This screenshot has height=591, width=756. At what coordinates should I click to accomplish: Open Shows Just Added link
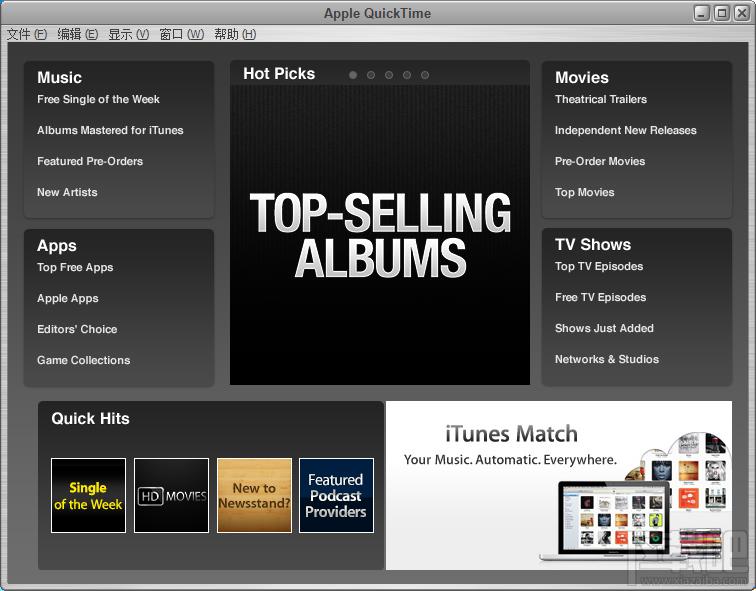pyautogui.click(x=604, y=328)
